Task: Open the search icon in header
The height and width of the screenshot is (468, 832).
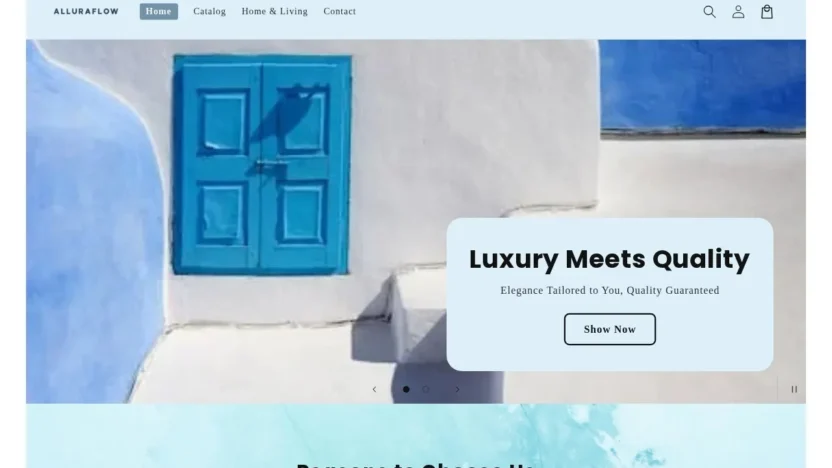Action: click(x=709, y=12)
